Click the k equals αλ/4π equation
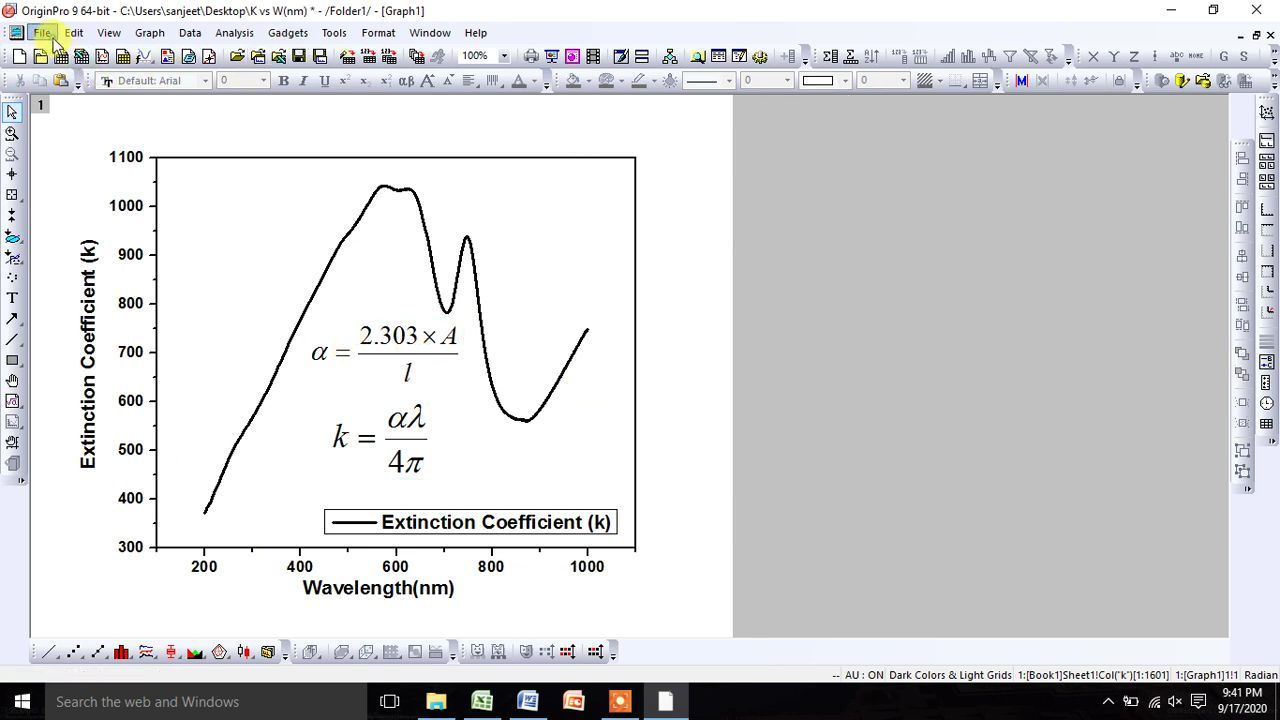1280x720 pixels. (380, 438)
